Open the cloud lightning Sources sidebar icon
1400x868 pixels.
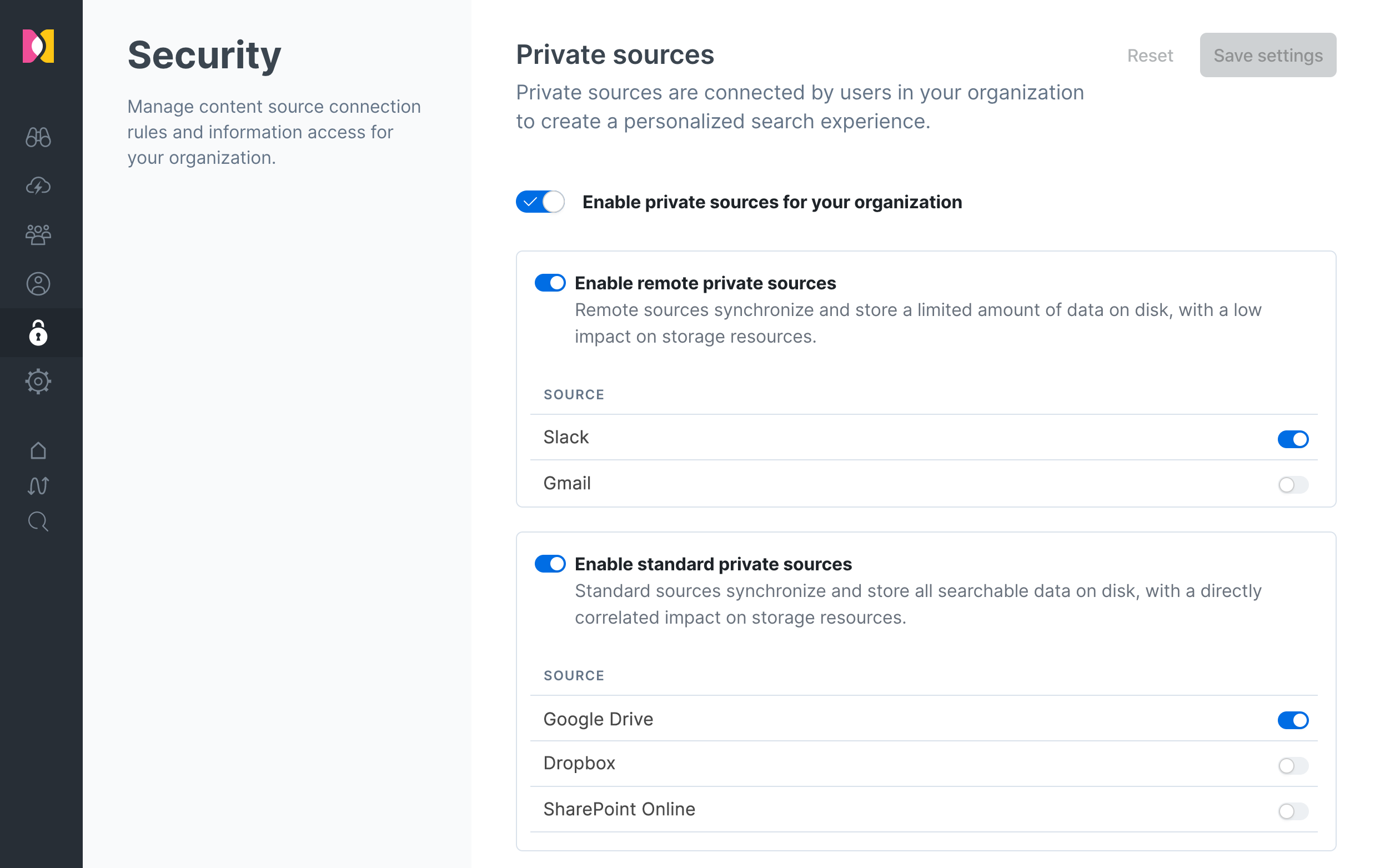click(38, 186)
